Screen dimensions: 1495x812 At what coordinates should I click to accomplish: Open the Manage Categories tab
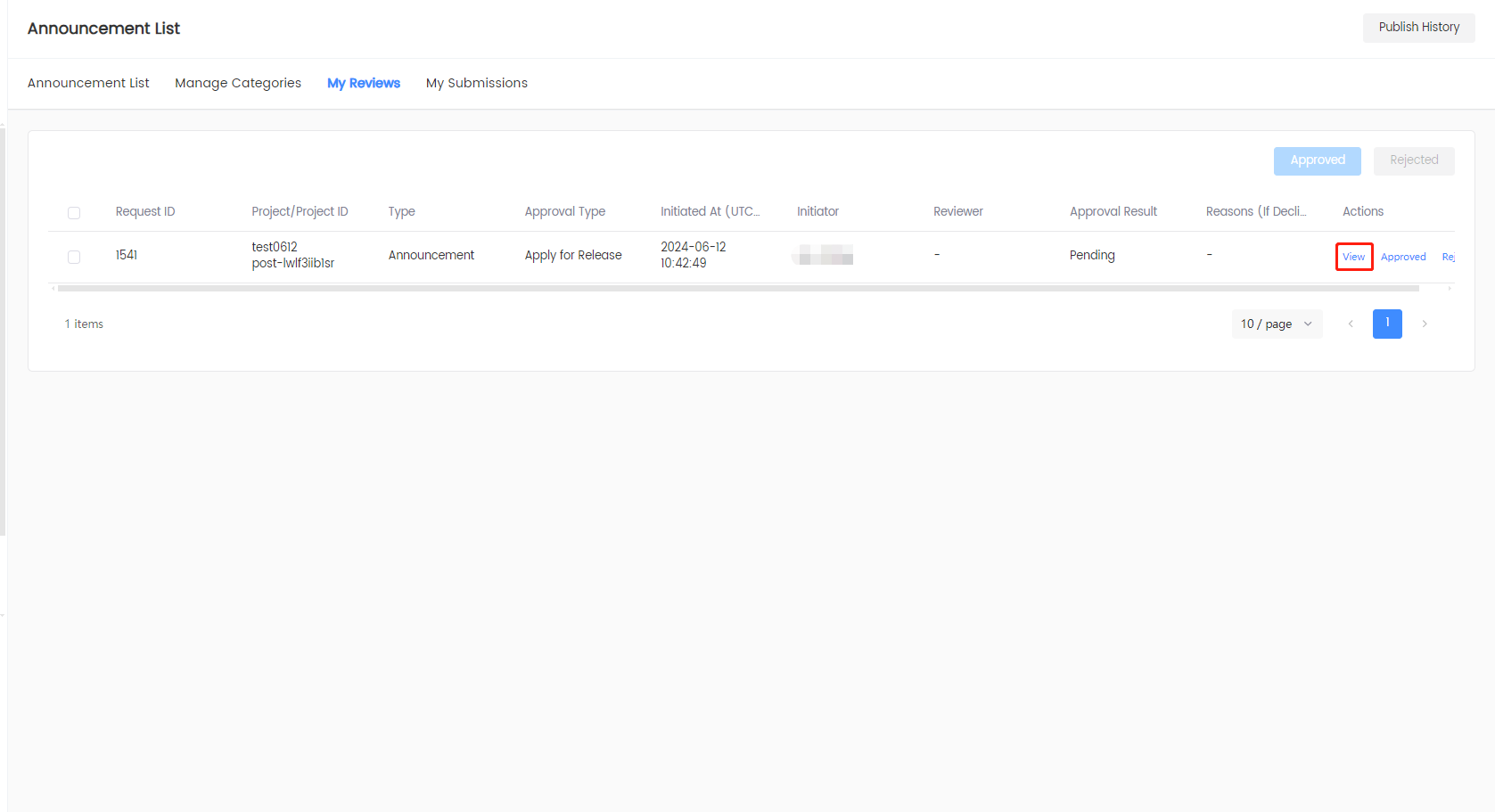[x=238, y=83]
